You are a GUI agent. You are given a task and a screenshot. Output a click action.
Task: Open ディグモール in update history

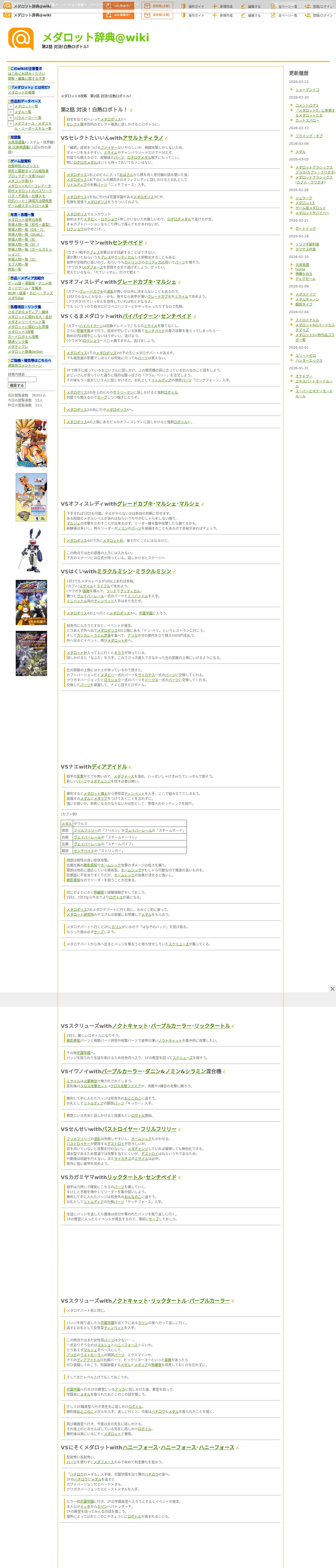(x=305, y=279)
